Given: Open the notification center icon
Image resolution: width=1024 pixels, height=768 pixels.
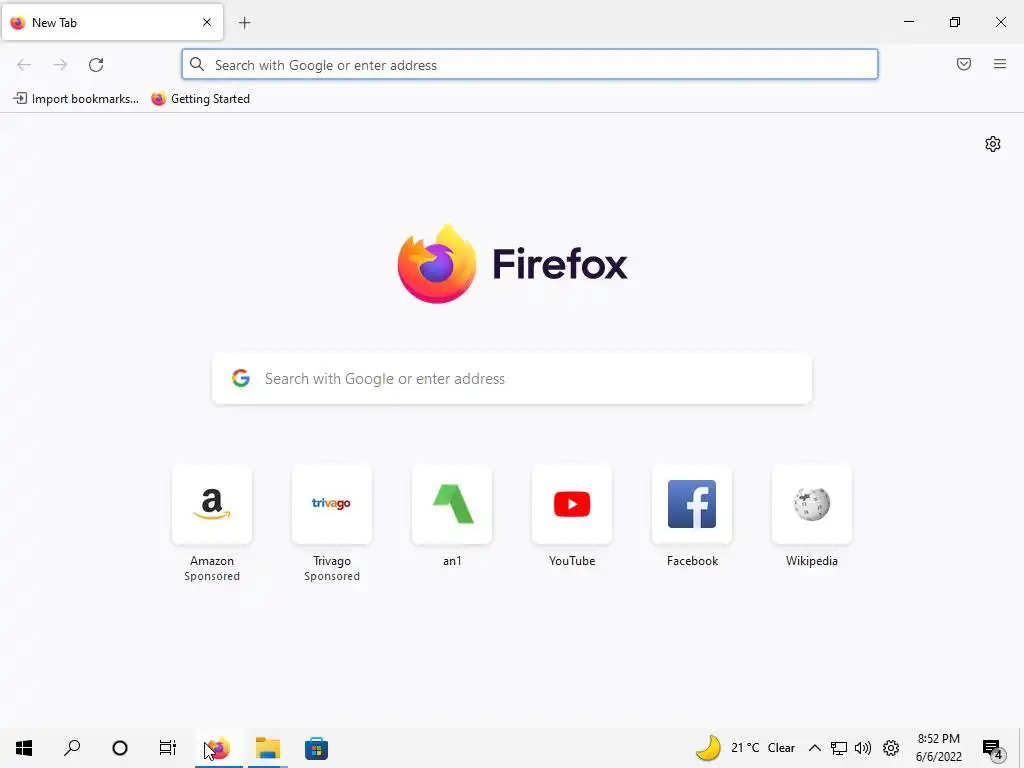Looking at the screenshot, I should (x=993, y=748).
